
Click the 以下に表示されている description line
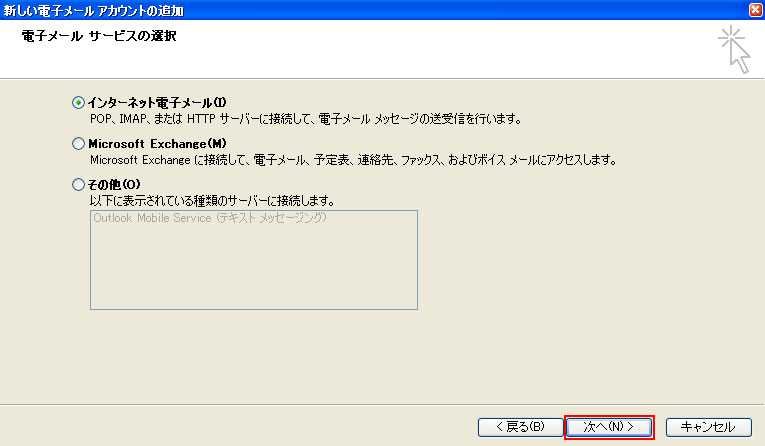[x=212, y=201]
